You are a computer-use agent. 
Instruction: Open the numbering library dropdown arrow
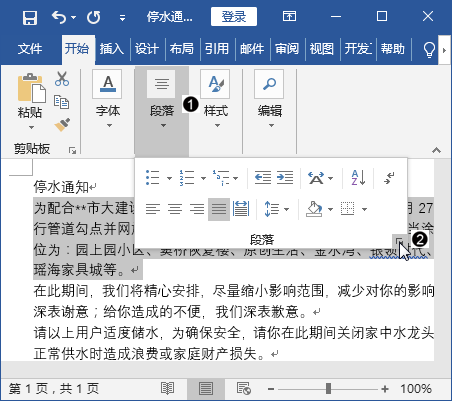[x=203, y=178]
